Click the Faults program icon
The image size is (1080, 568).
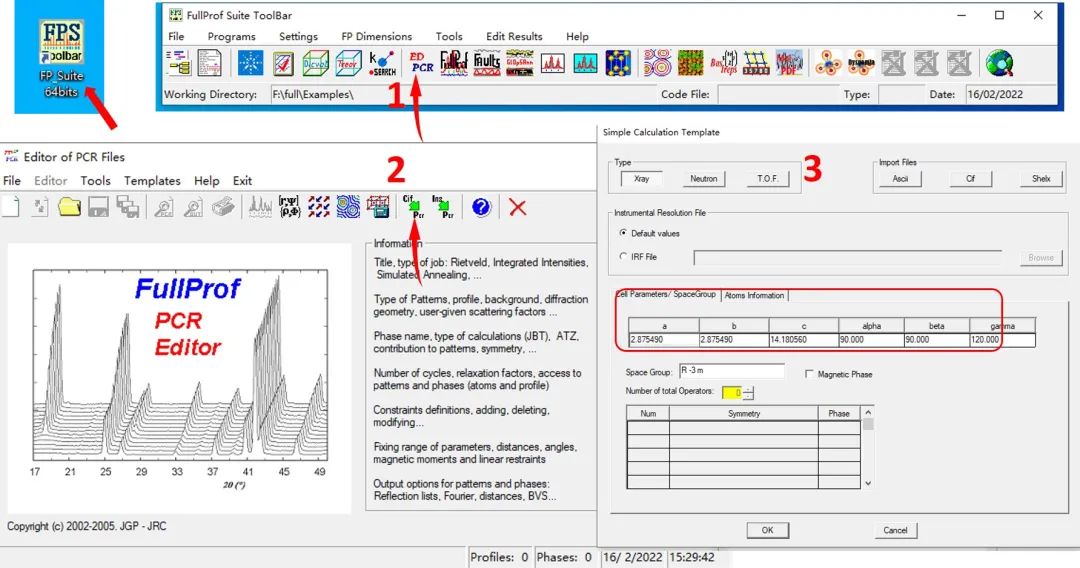pos(487,63)
